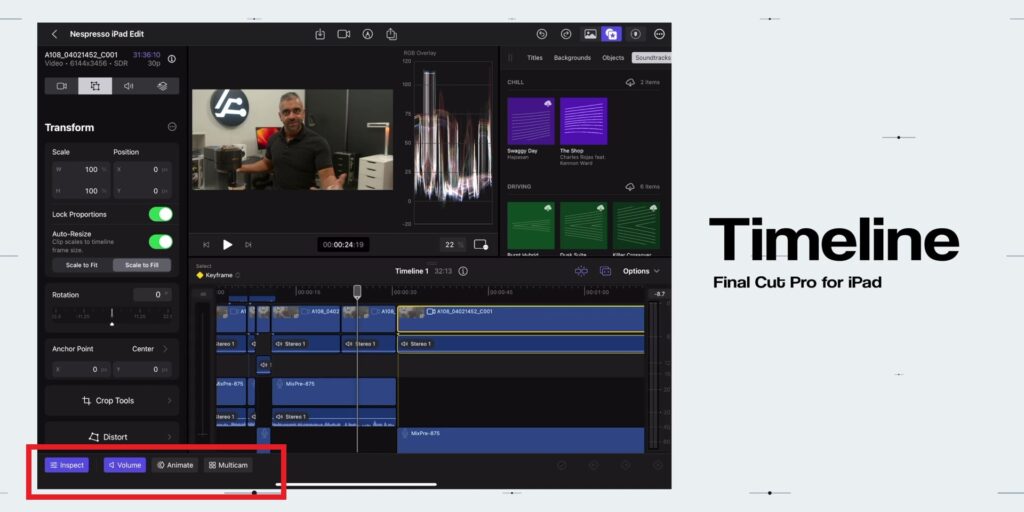The height and width of the screenshot is (512, 1024).
Task: Edit the Anchor Point X field
Action: [81, 370]
